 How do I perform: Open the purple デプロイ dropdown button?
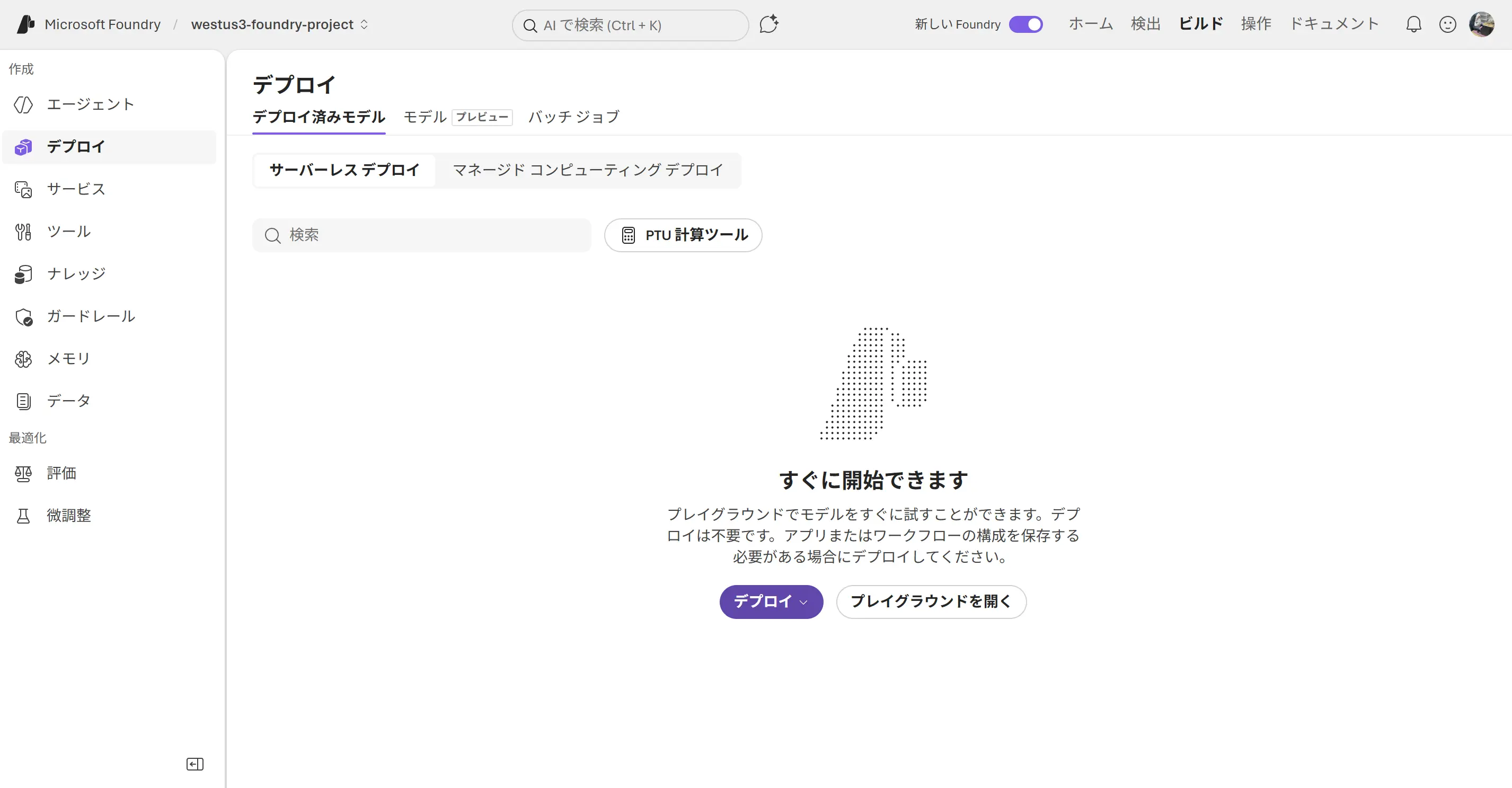771,601
